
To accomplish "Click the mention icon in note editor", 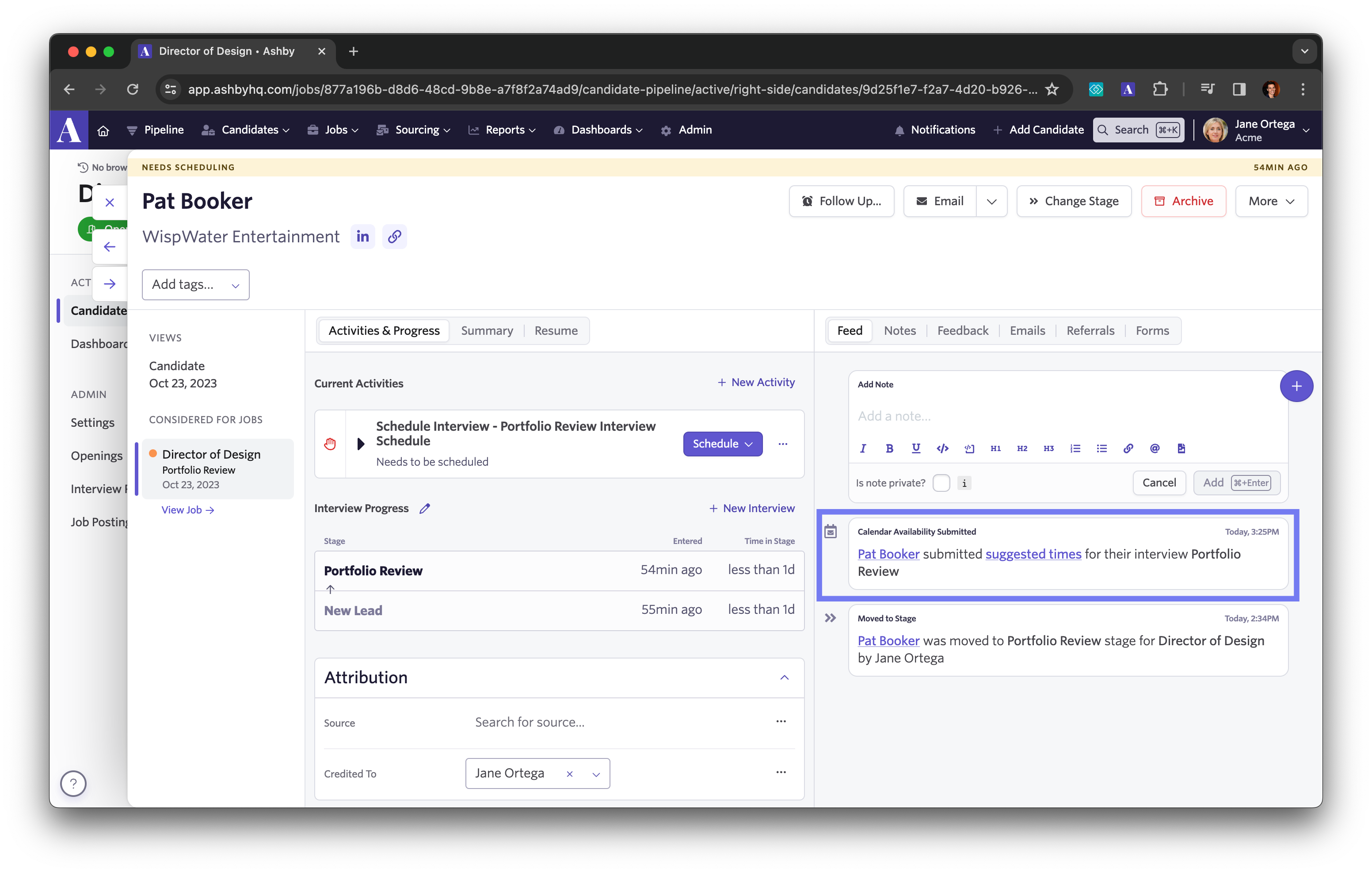I will click(x=1154, y=448).
